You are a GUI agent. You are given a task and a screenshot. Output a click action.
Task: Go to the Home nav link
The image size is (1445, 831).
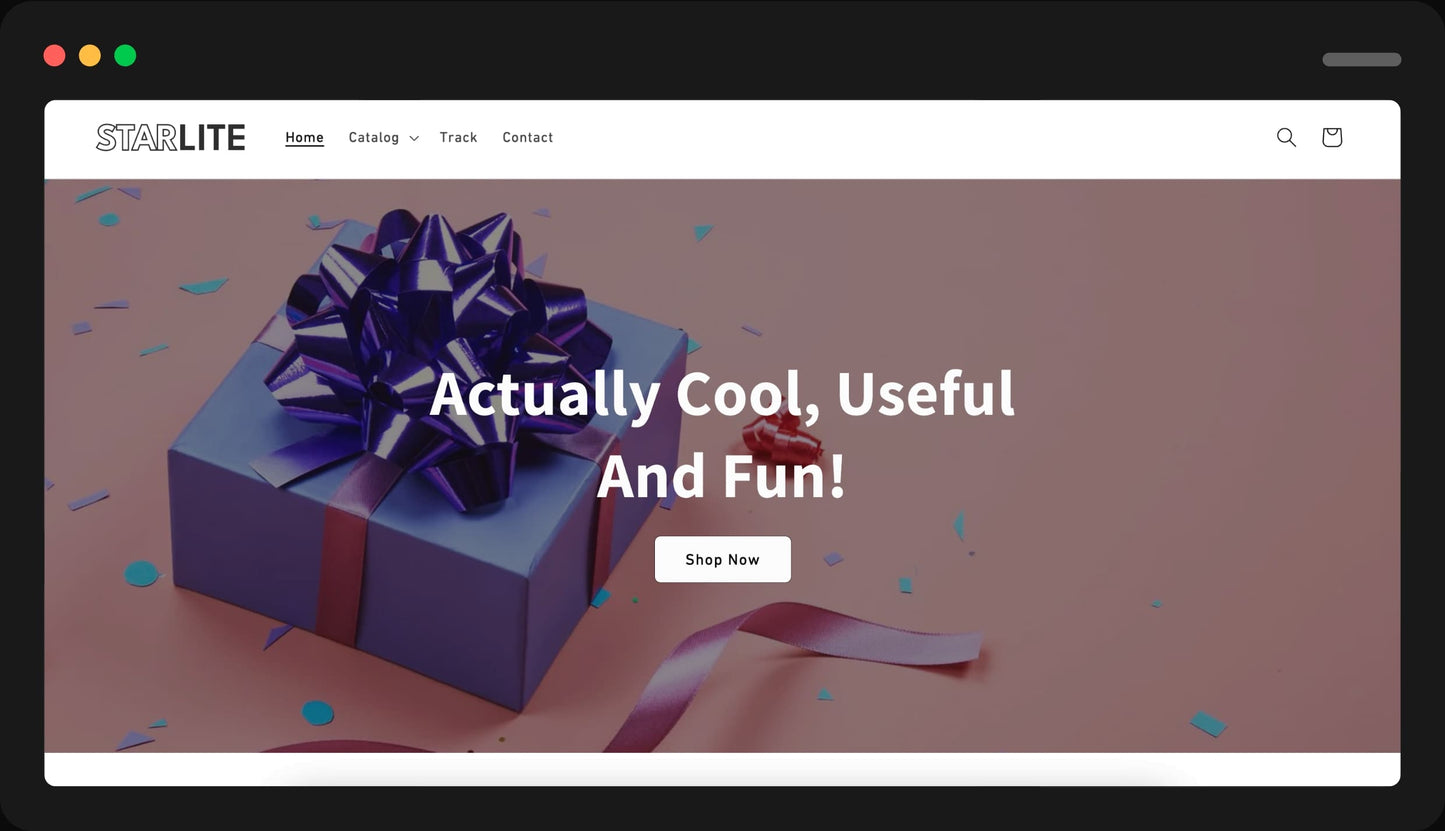(304, 137)
